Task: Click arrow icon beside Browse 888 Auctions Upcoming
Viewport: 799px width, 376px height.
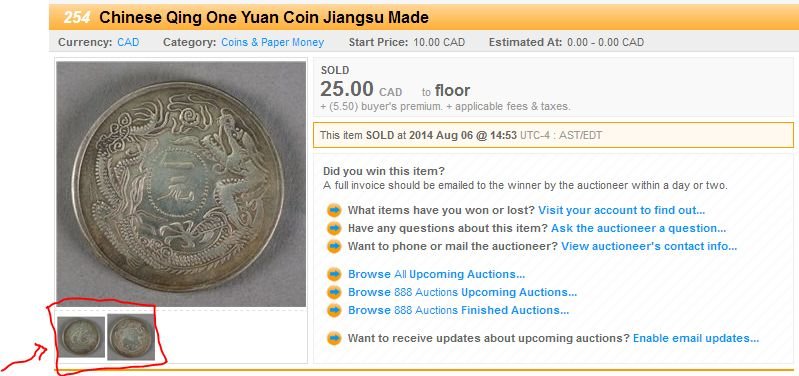Action: click(x=334, y=292)
